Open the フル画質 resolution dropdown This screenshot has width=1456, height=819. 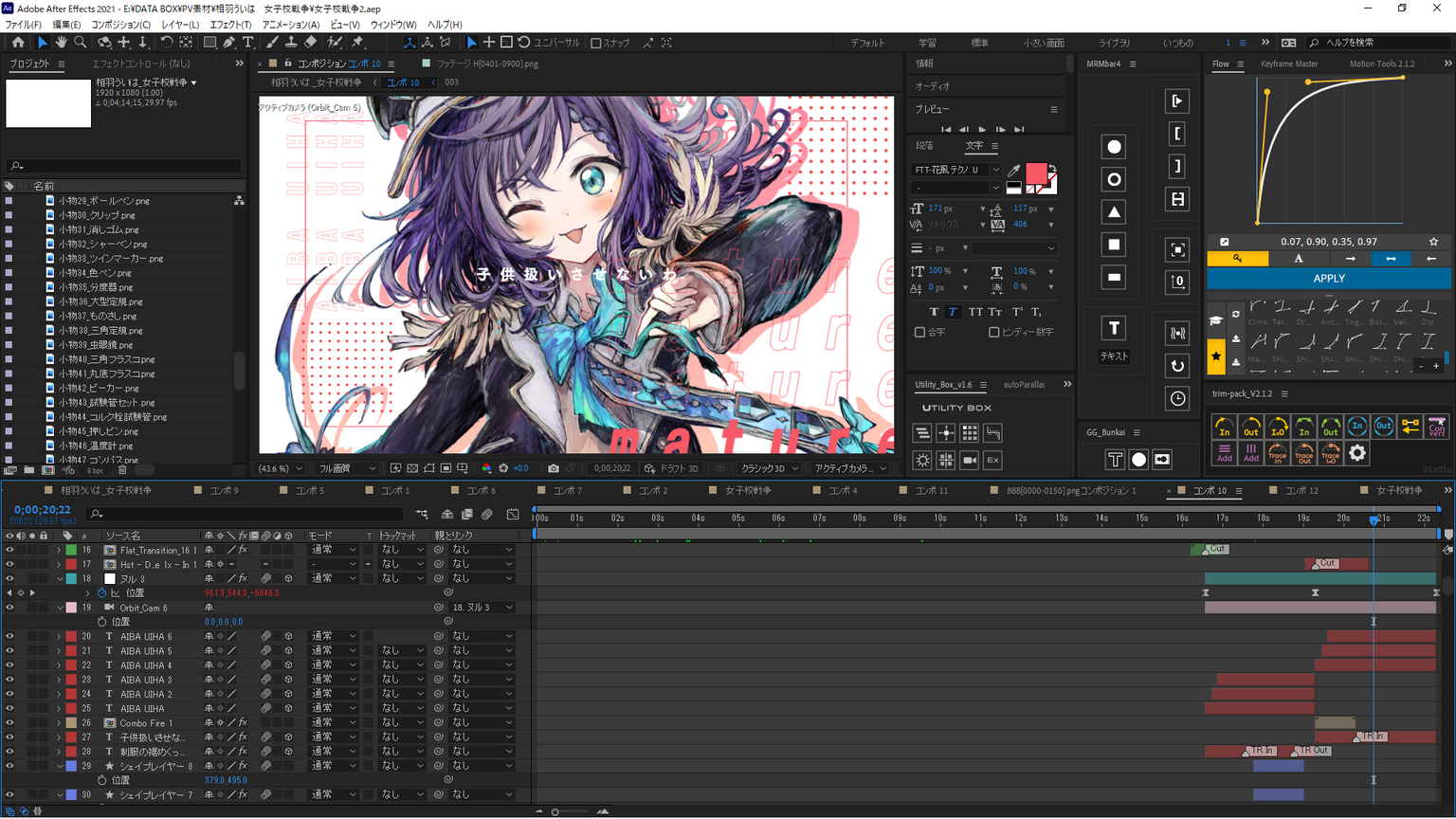click(x=347, y=468)
